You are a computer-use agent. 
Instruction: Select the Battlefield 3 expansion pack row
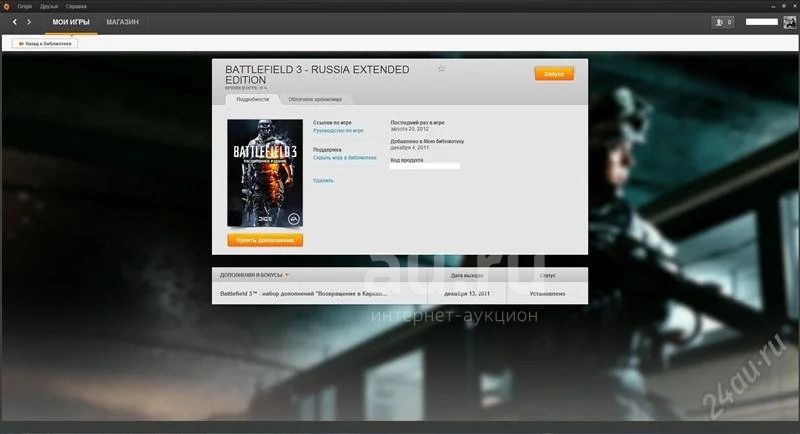tap(399, 294)
